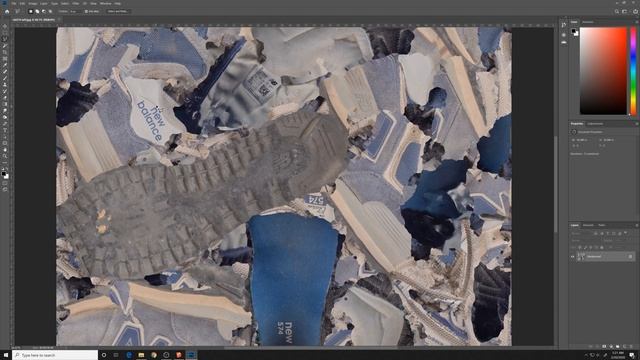Open the File menu

coord(14,3)
